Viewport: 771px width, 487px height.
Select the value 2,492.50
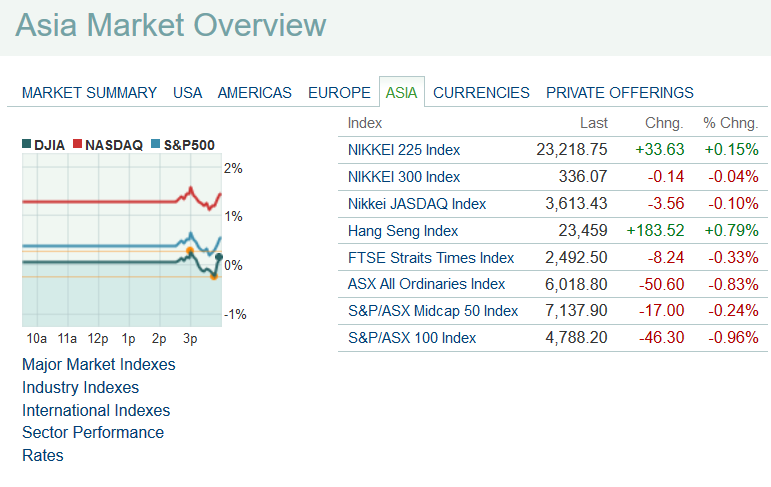(x=576, y=258)
